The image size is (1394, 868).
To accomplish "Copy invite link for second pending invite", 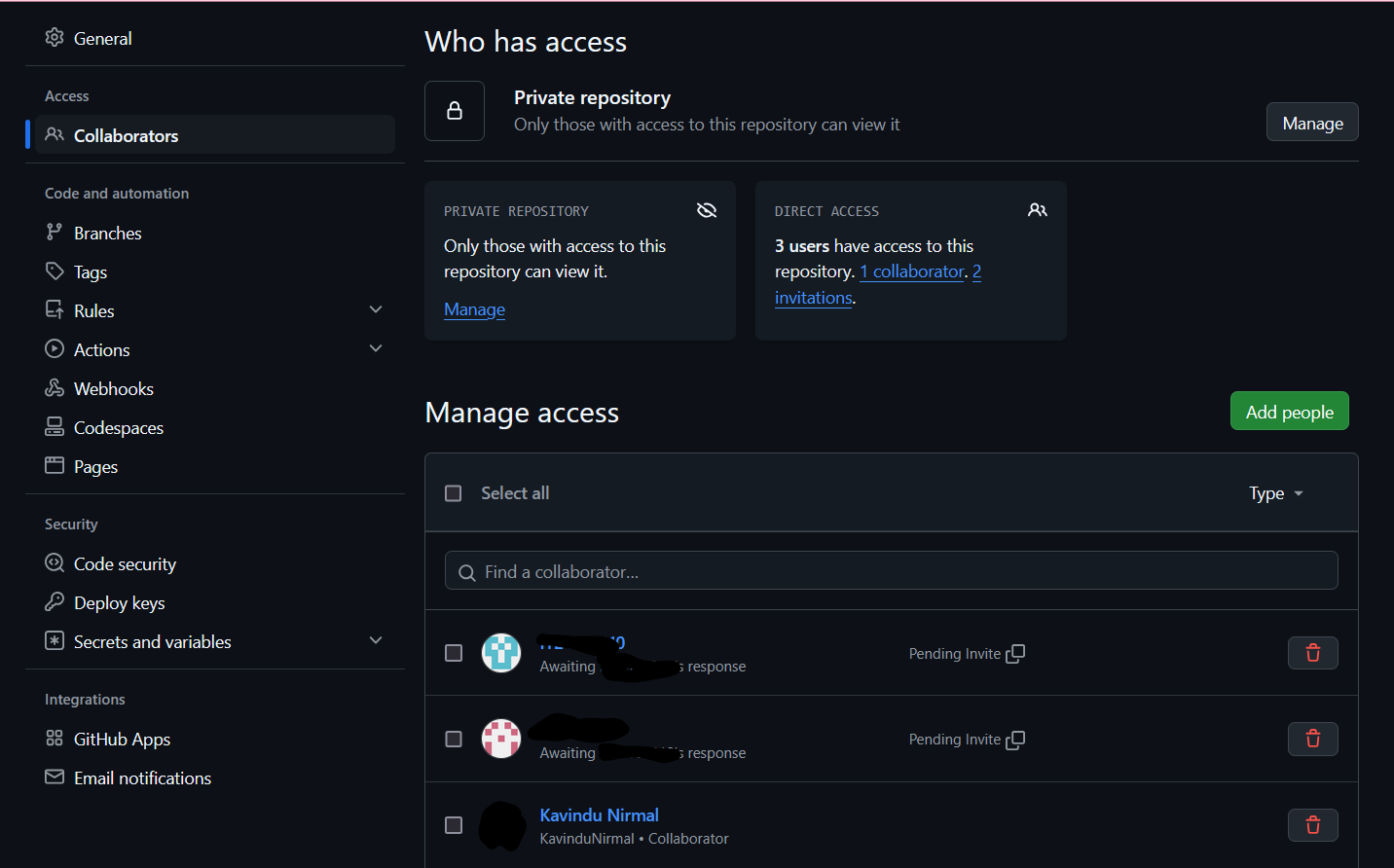I will coord(1015,740).
